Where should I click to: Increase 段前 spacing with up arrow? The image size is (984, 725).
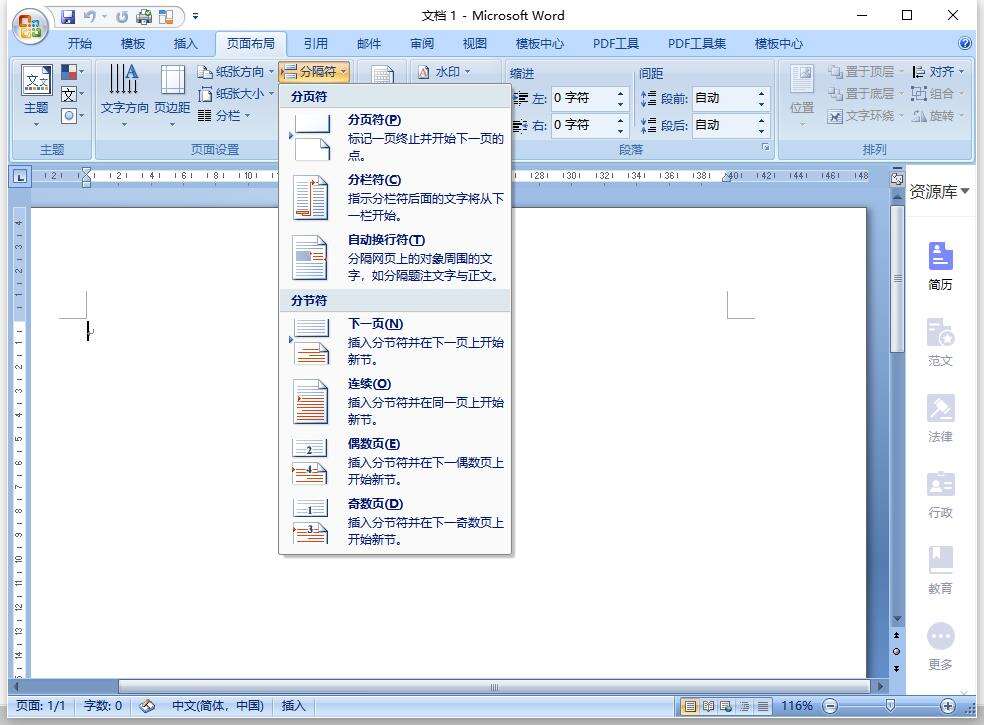click(761, 93)
